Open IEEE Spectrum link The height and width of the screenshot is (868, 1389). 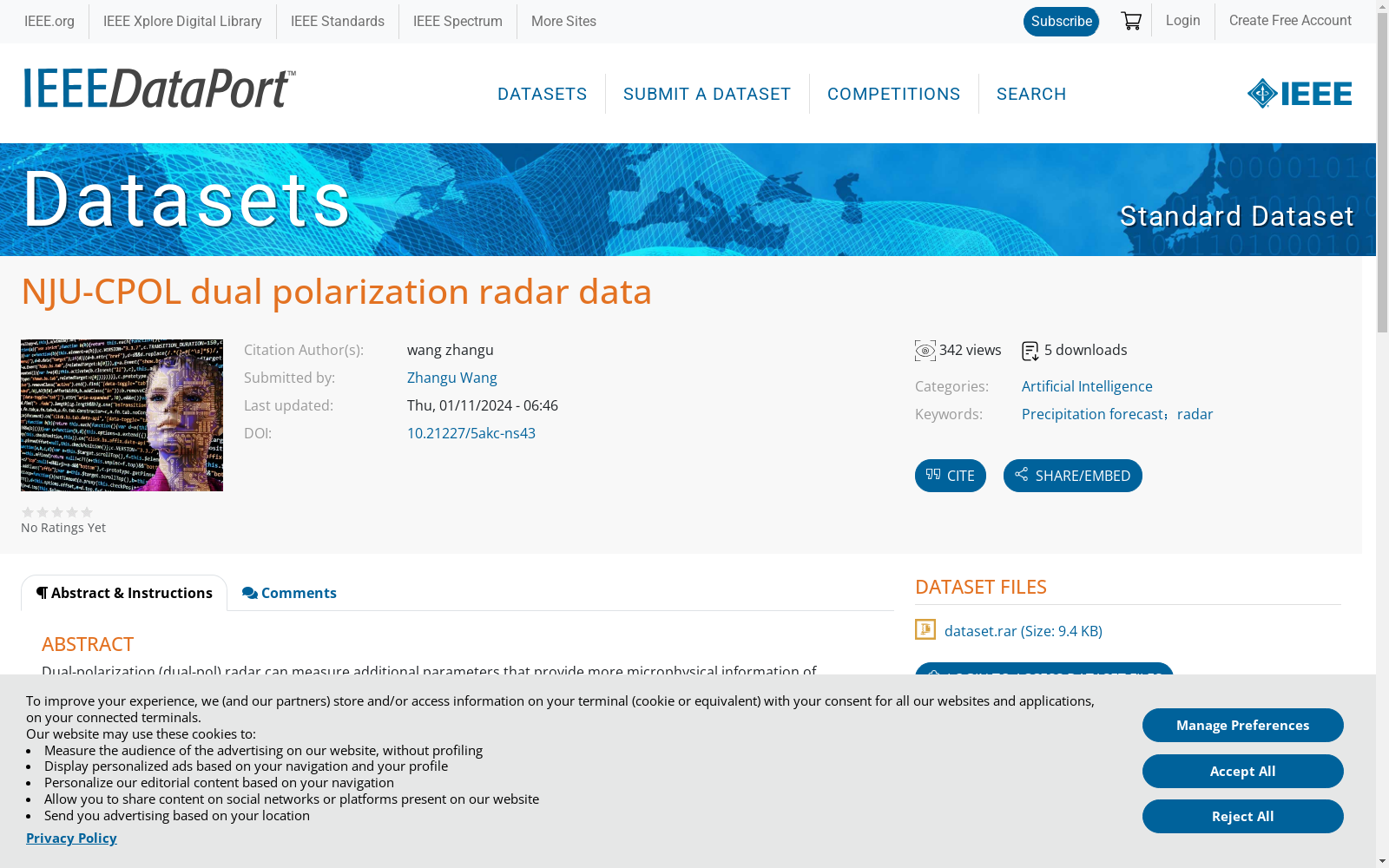tap(458, 21)
